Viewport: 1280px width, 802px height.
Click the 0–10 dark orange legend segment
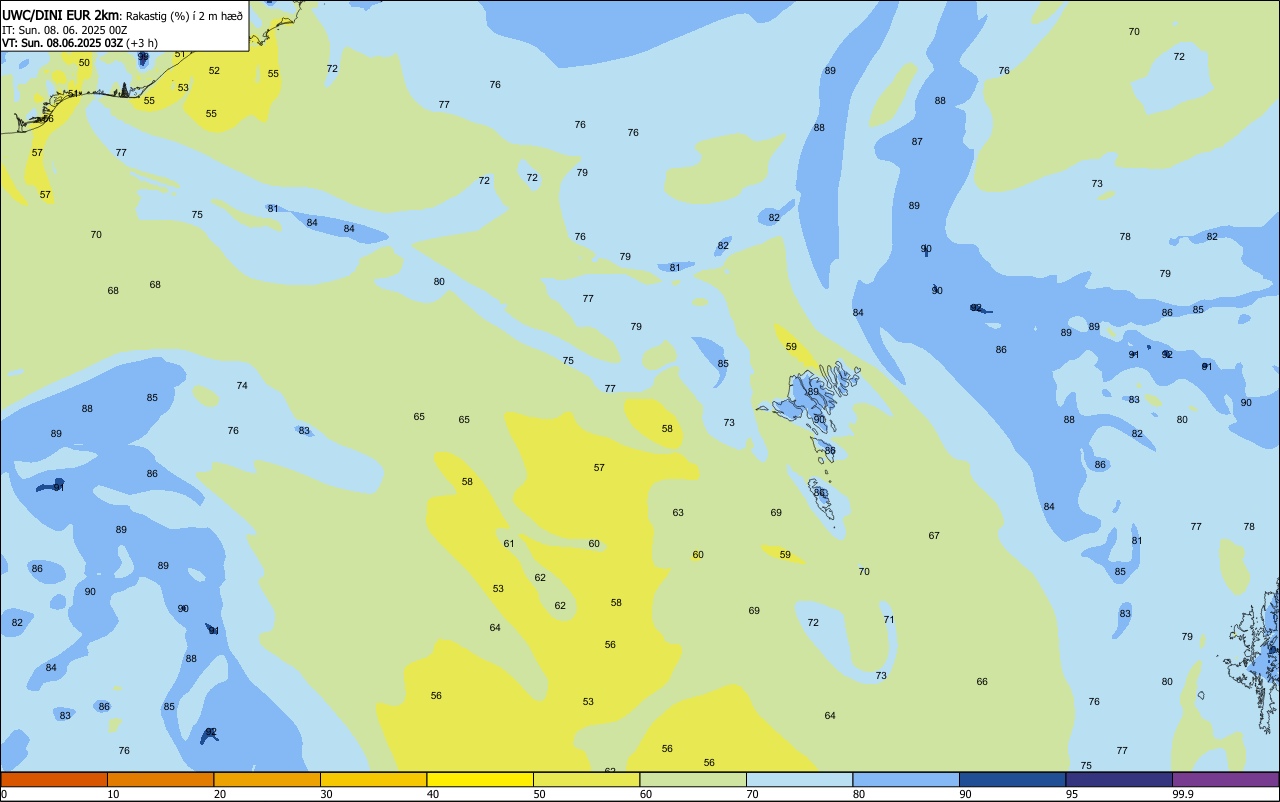[54, 779]
